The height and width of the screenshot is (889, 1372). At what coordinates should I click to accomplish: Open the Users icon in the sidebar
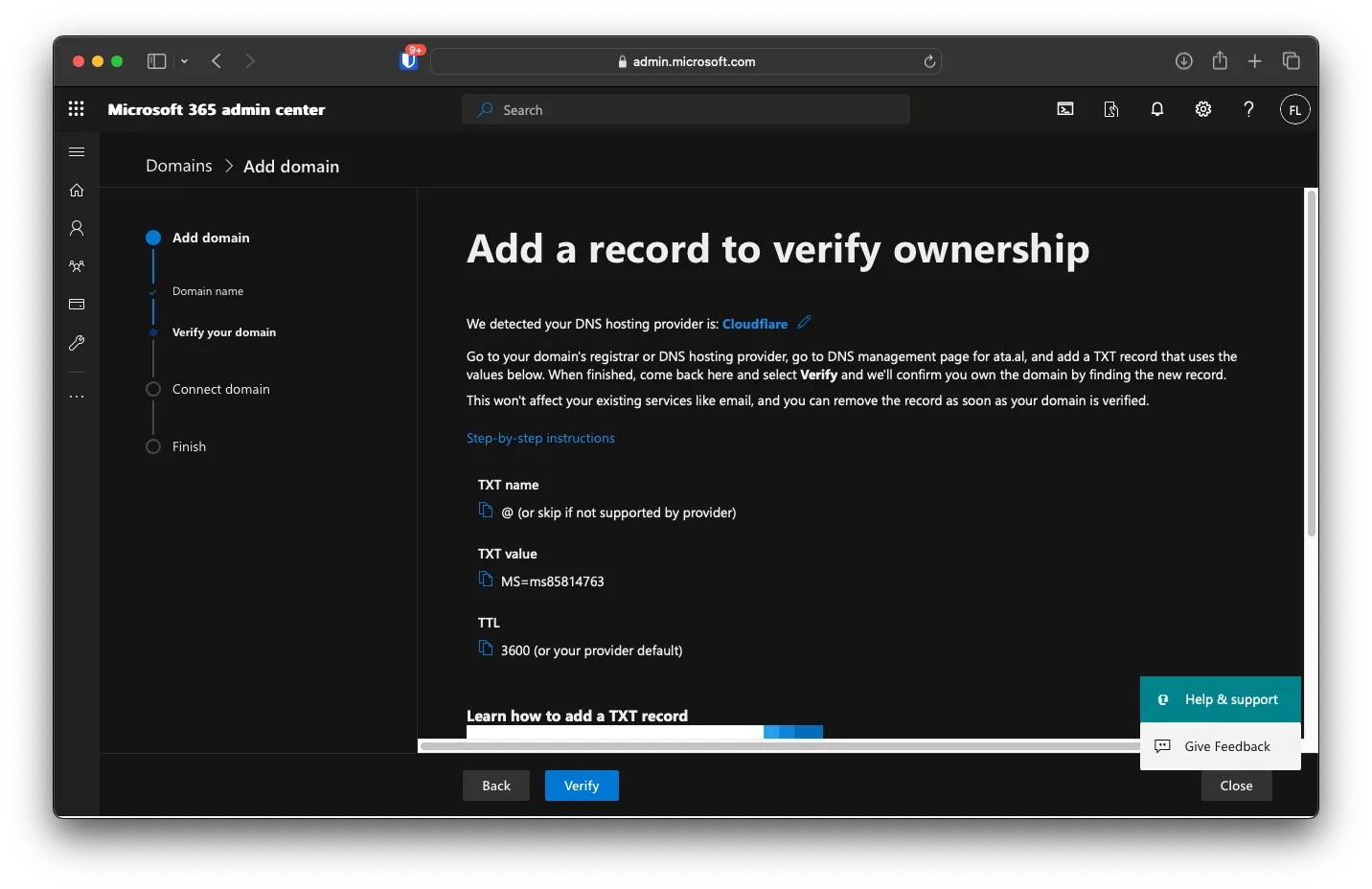click(77, 228)
